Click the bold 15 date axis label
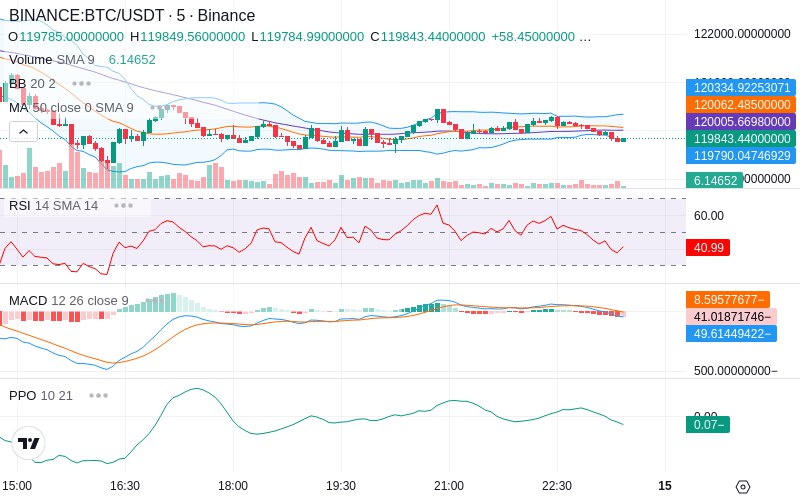The height and width of the screenshot is (500, 800). point(665,486)
